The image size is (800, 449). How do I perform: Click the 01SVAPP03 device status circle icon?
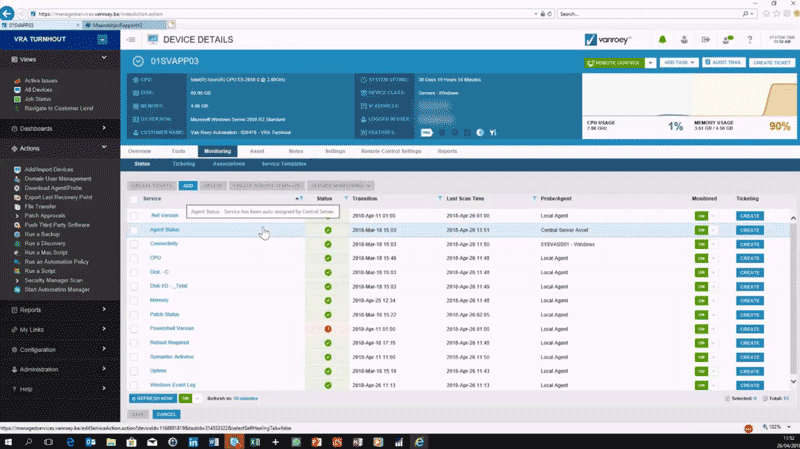[x=138, y=61]
